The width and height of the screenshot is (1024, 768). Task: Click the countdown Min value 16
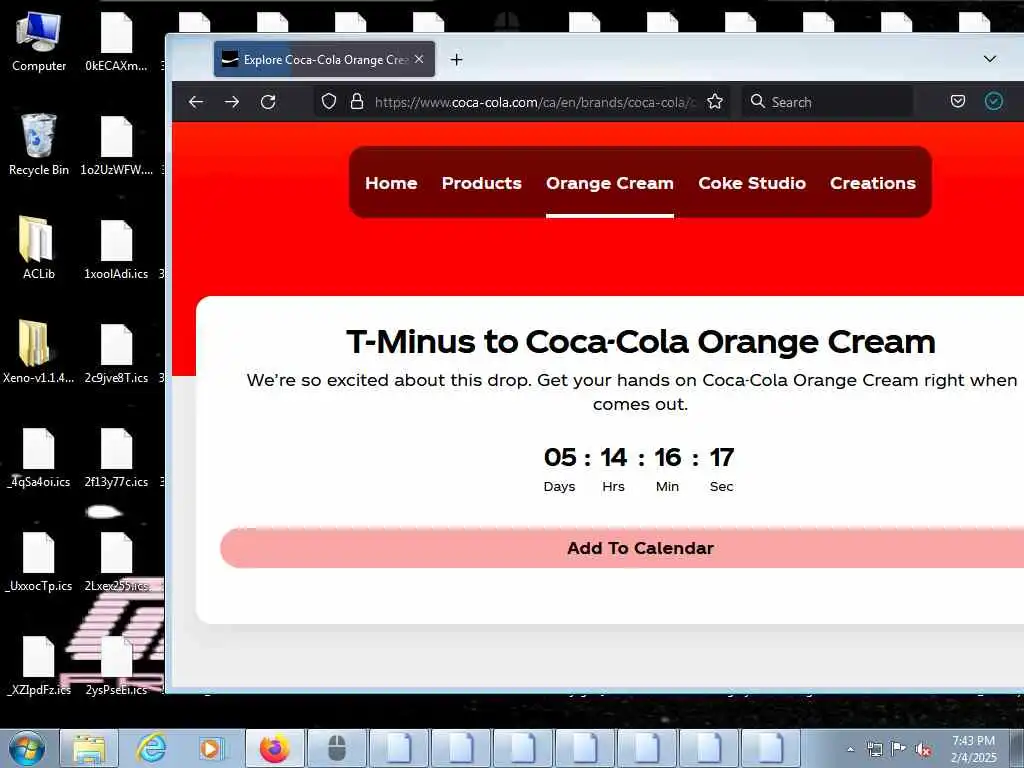tap(667, 457)
